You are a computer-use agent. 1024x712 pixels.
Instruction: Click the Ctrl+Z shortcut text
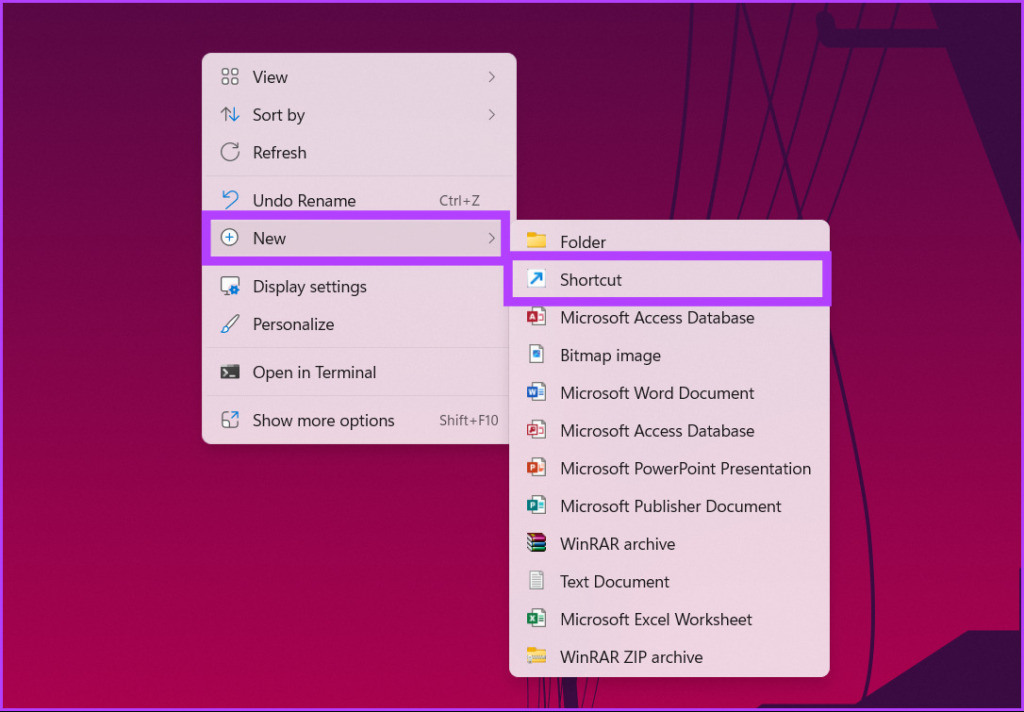pyautogui.click(x=459, y=201)
